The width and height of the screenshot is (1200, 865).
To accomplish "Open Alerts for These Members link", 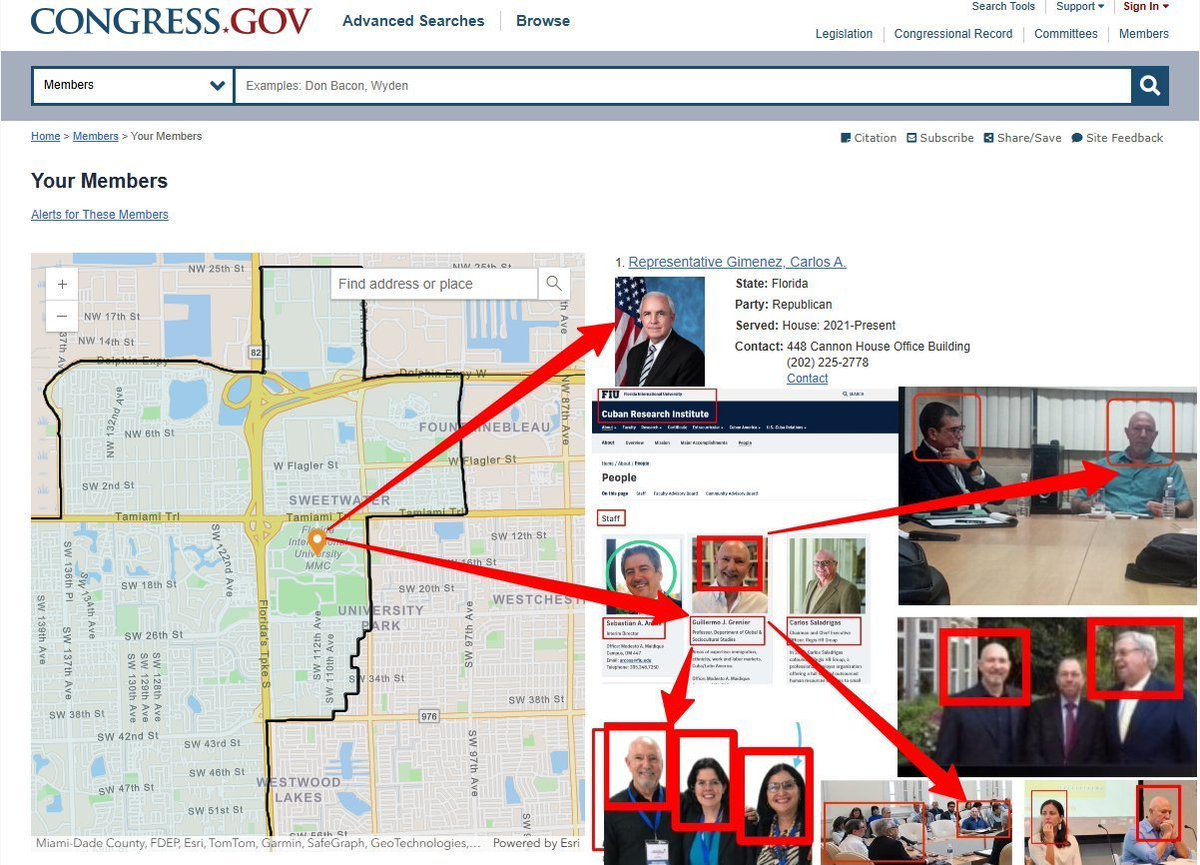I will tap(100, 214).
